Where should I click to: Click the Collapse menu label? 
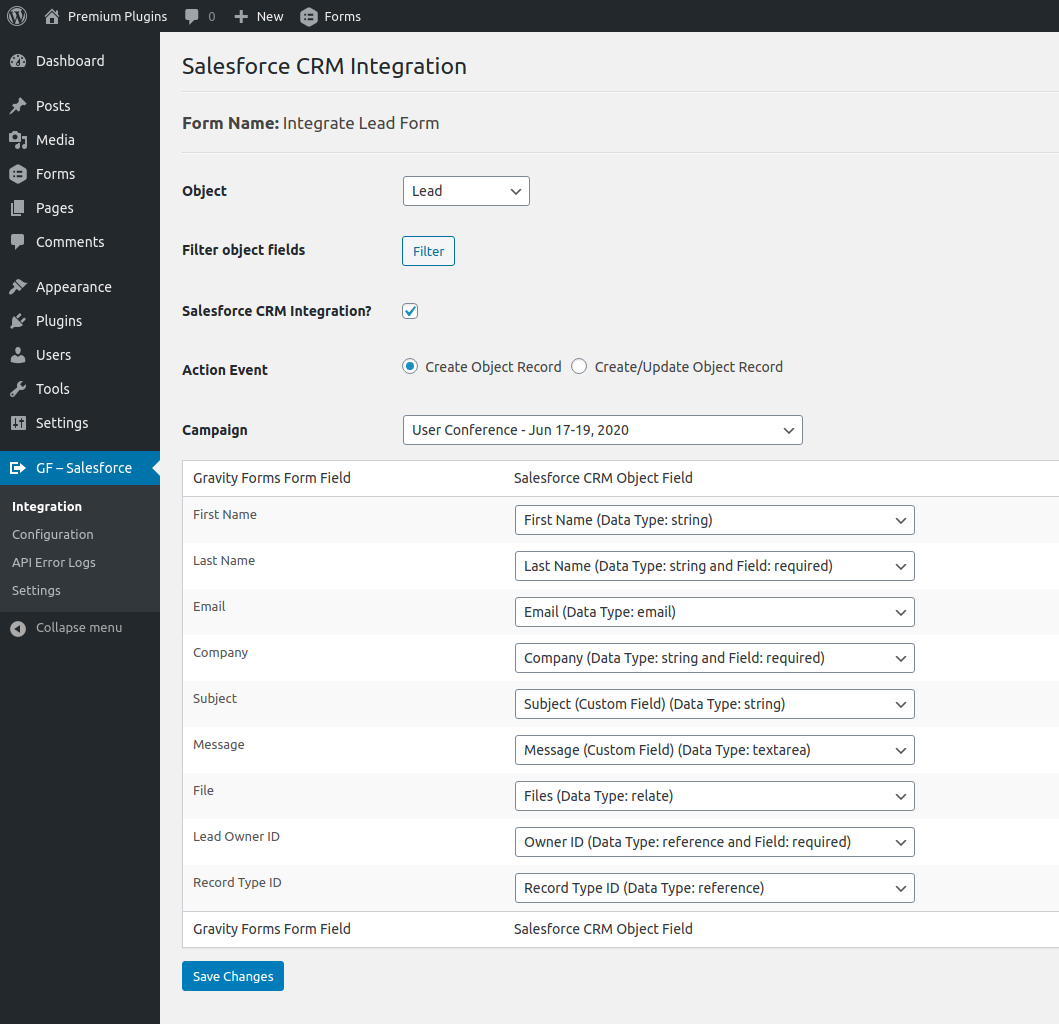(79, 628)
